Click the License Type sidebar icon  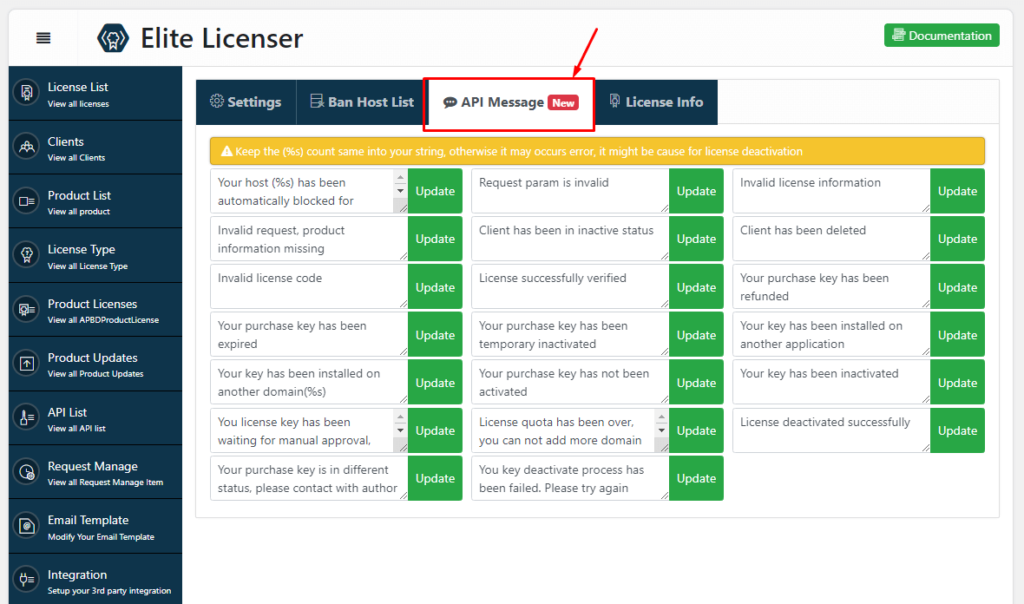tap(27, 255)
